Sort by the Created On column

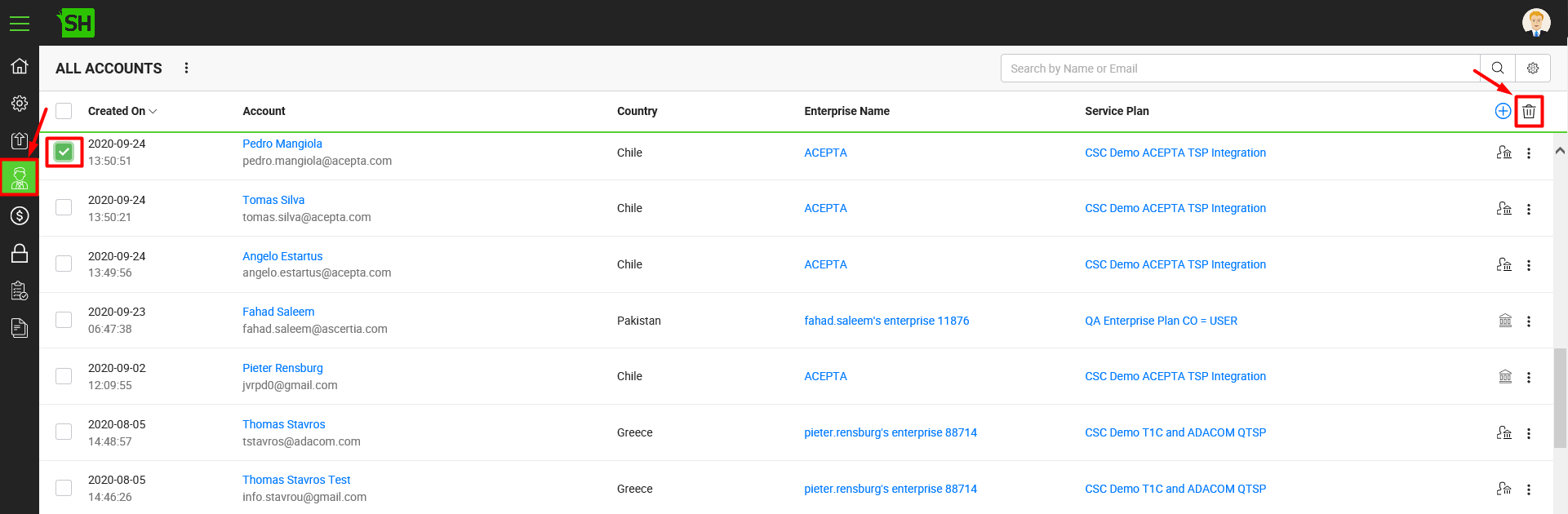(x=122, y=111)
